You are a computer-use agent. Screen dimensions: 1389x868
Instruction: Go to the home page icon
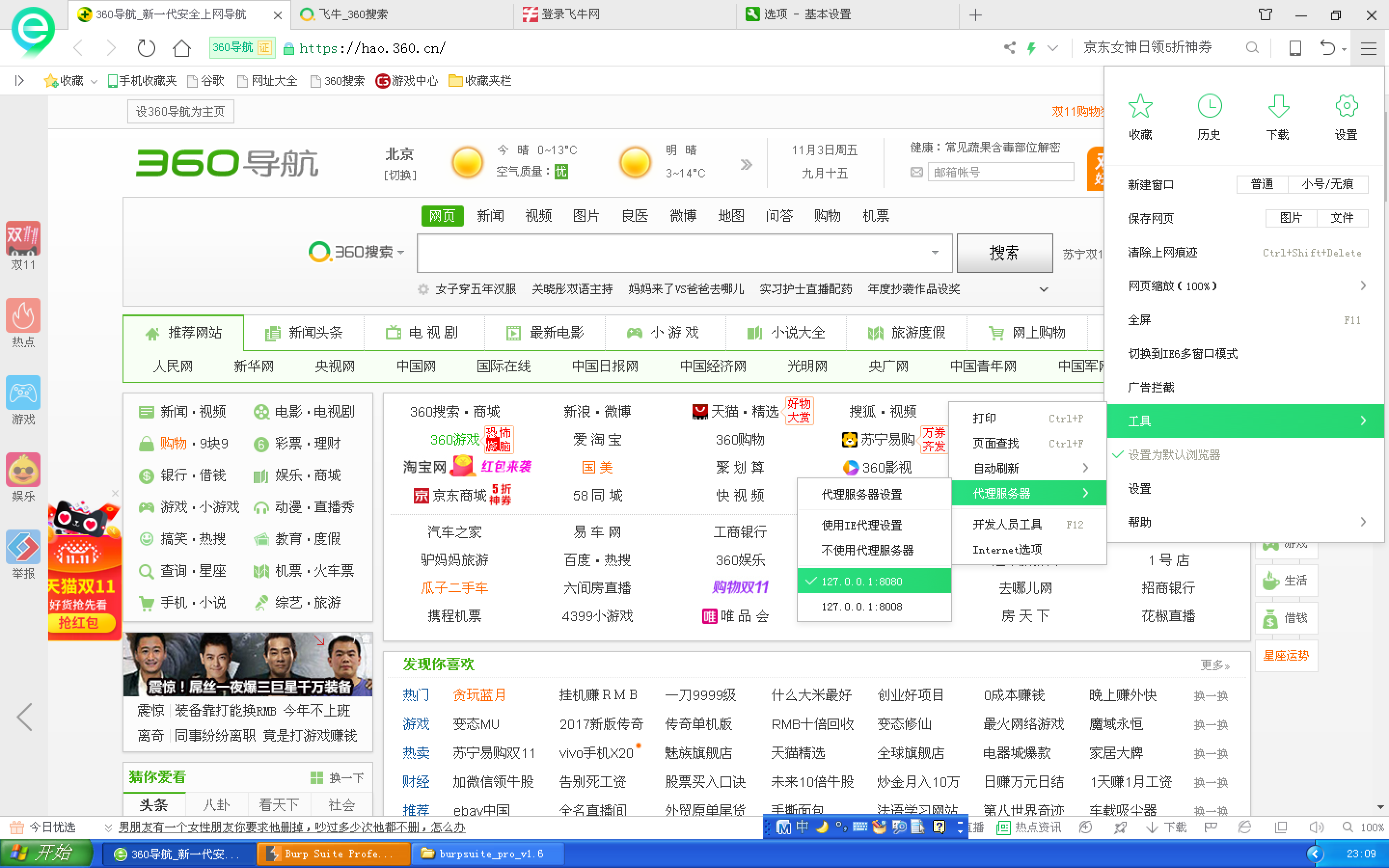(182, 48)
